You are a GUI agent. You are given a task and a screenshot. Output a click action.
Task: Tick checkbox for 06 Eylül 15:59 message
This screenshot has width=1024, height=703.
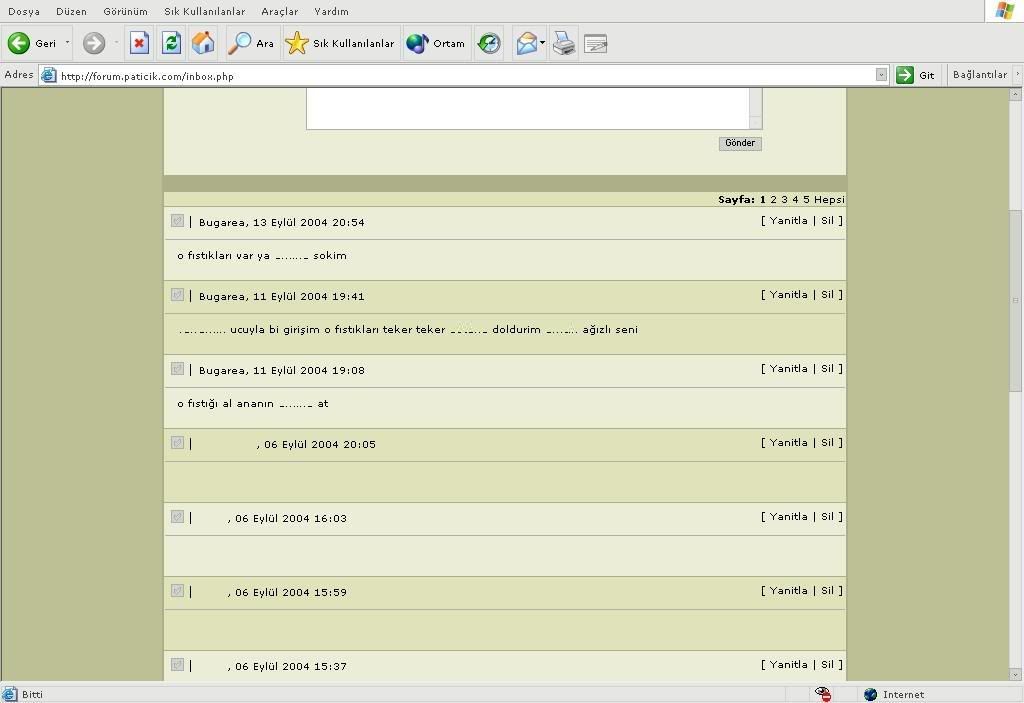[x=178, y=591]
